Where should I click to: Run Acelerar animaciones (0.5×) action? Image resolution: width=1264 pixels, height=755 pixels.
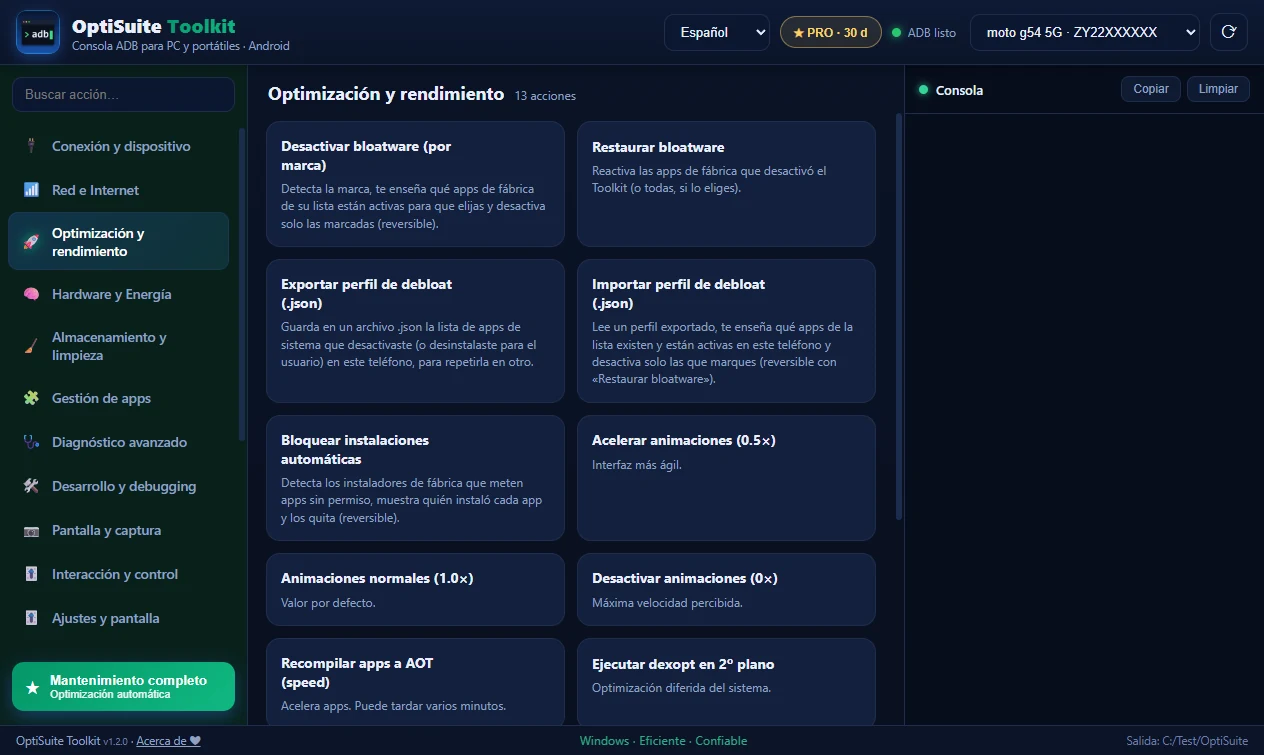click(x=726, y=478)
